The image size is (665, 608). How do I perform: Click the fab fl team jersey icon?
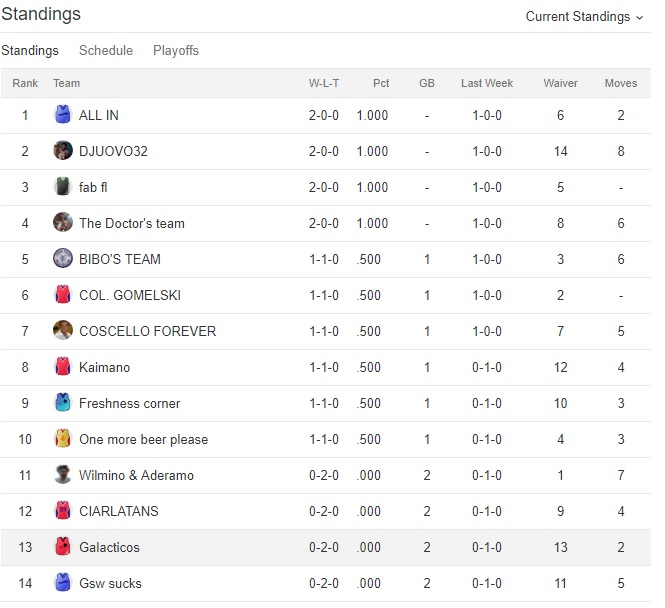point(63,187)
